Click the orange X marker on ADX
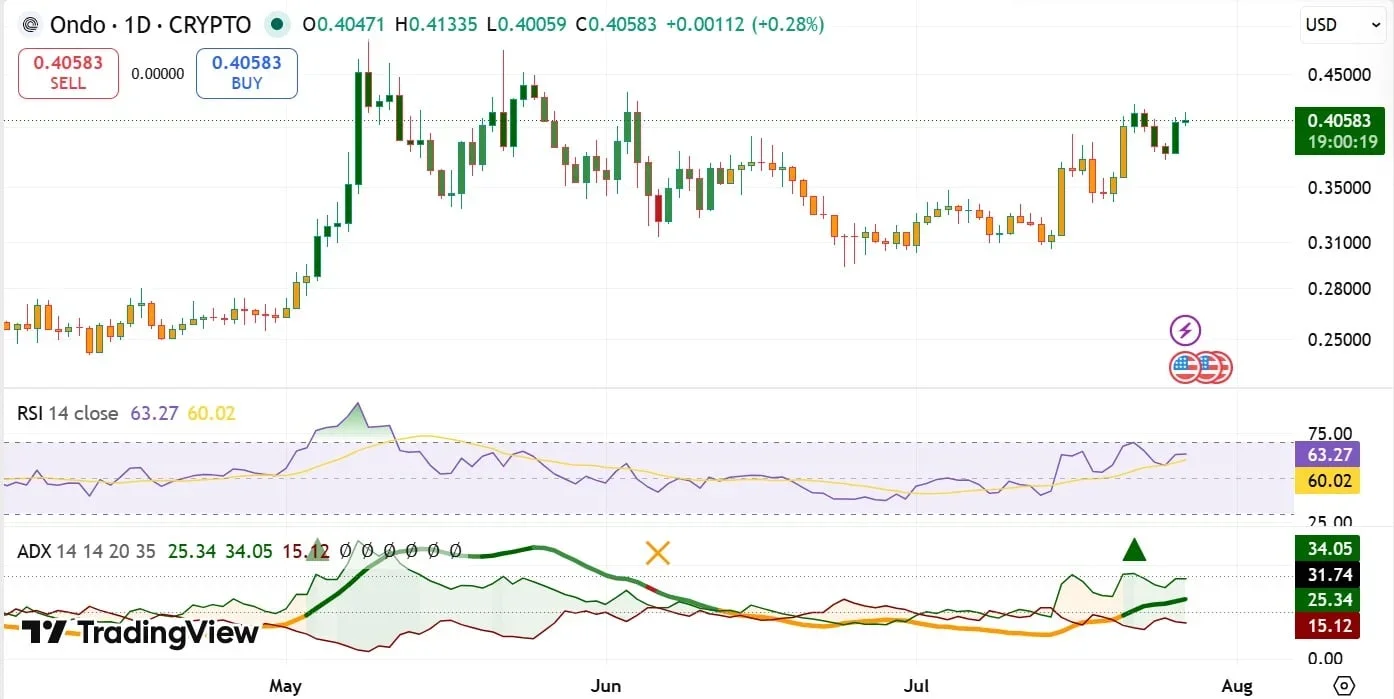 coord(657,552)
